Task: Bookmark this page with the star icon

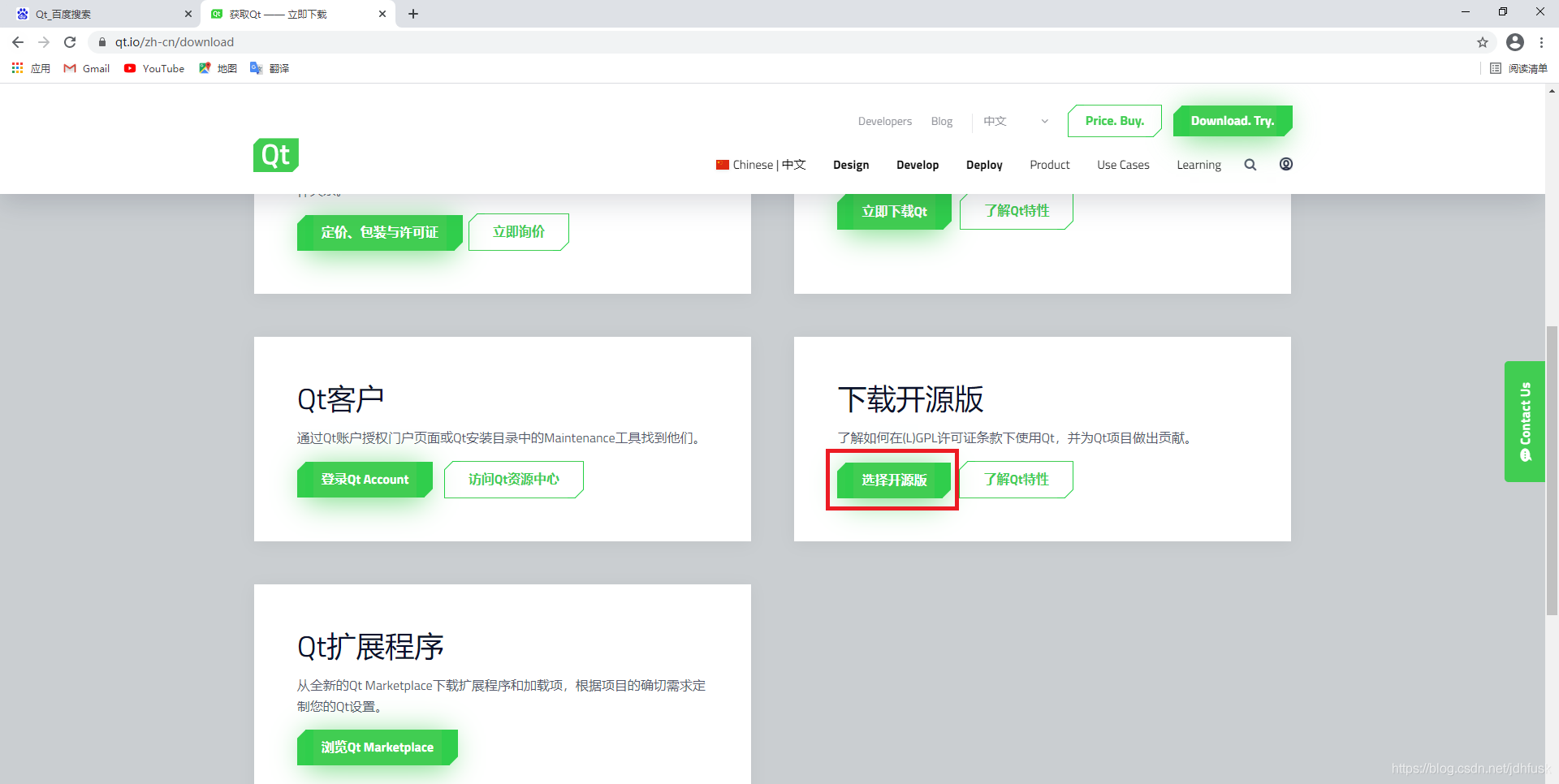Action: [1483, 42]
